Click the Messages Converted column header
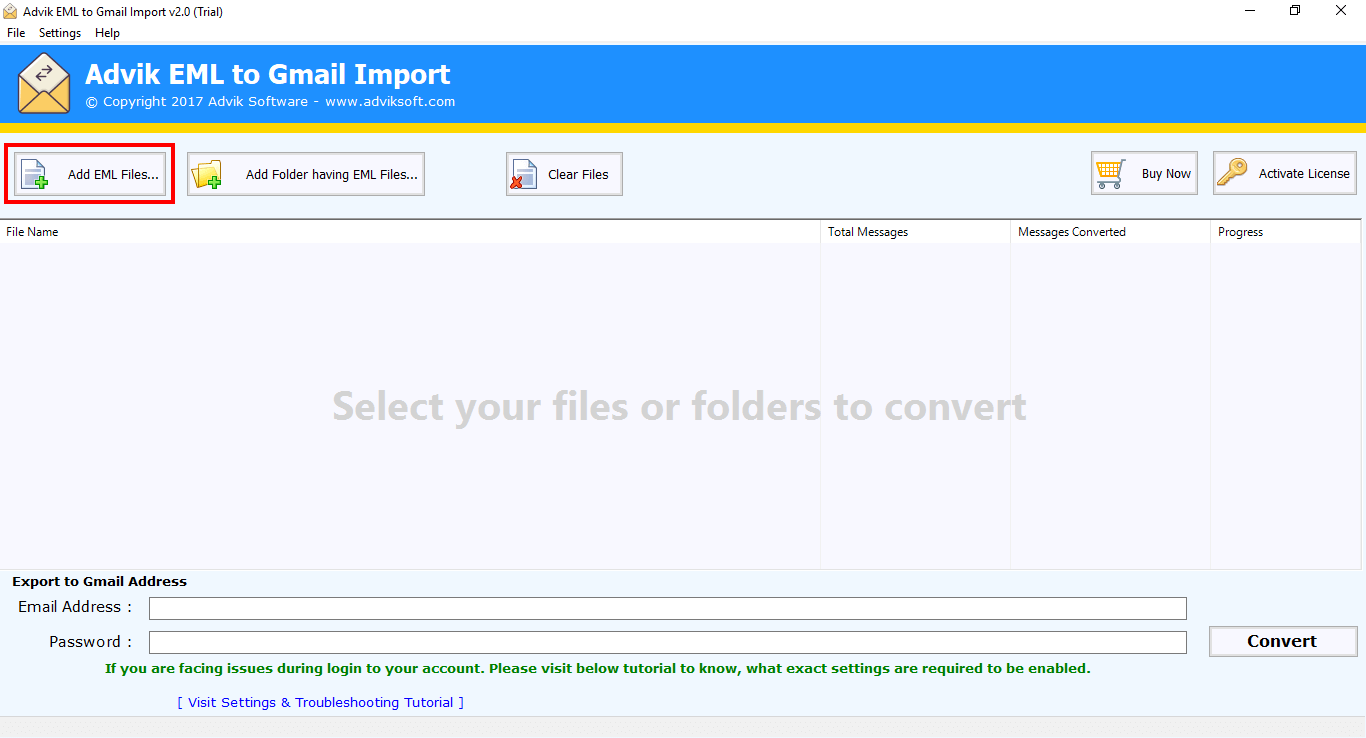Viewport: 1366px width, 738px height. click(x=1110, y=232)
